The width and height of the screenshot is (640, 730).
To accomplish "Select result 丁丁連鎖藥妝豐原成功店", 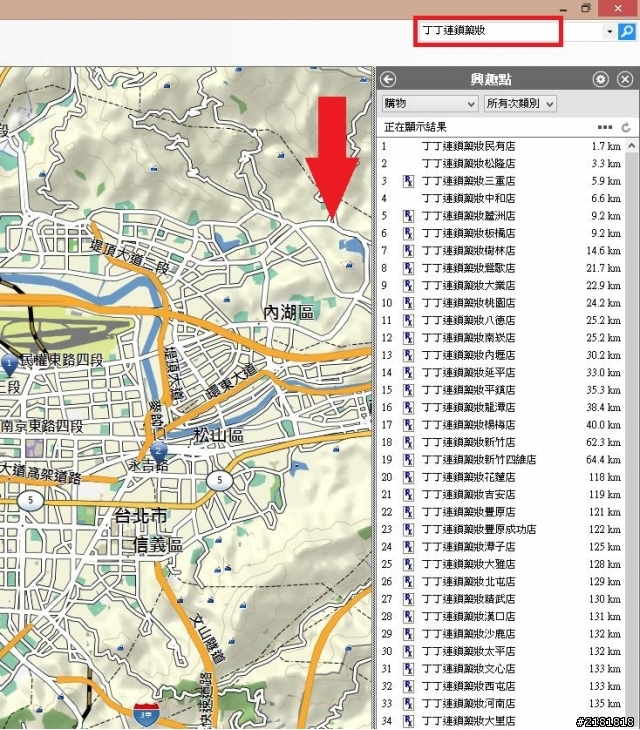I will click(500, 529).
